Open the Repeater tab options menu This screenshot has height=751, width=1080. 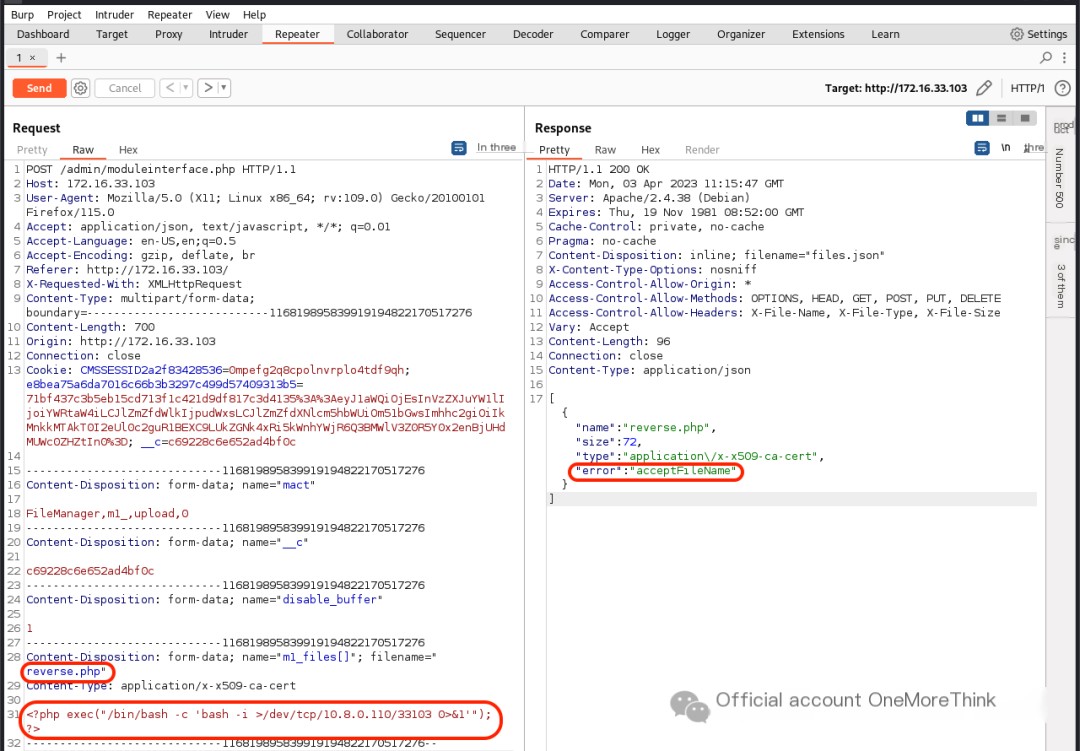coord(1064,58)
